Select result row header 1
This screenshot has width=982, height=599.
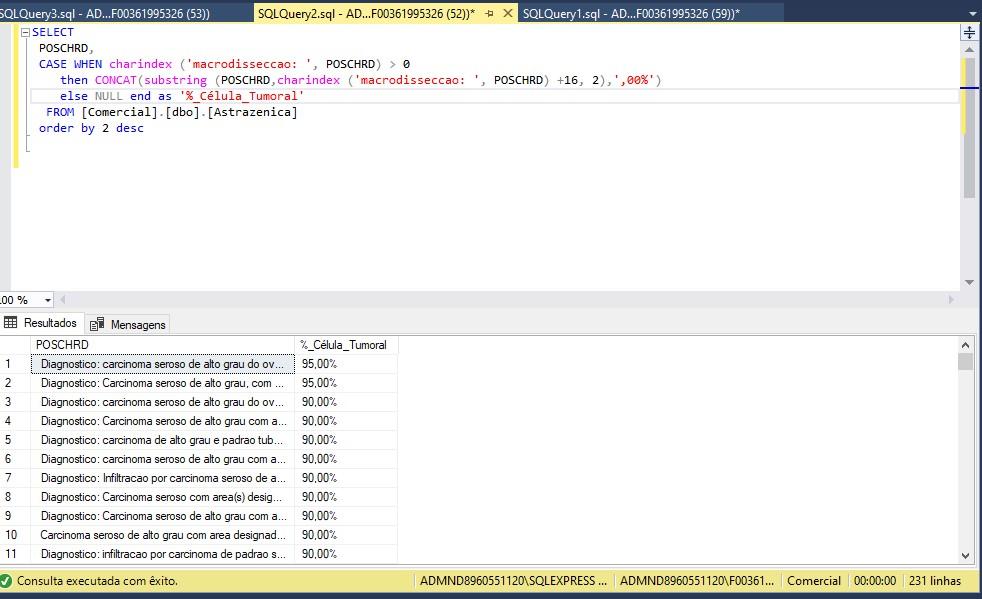[x=15, y=364]
